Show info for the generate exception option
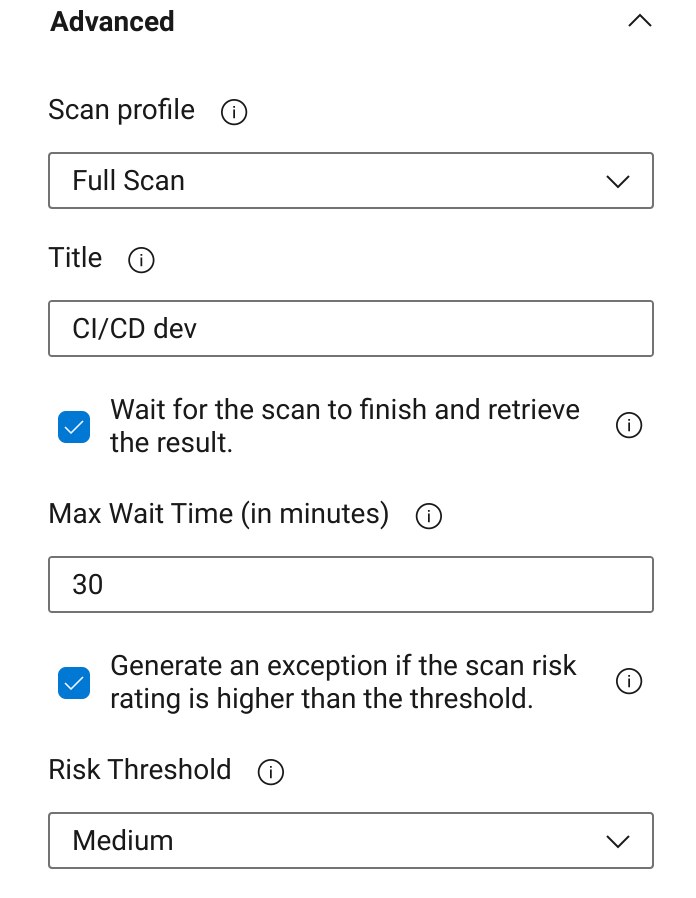 tap(628, 682)
